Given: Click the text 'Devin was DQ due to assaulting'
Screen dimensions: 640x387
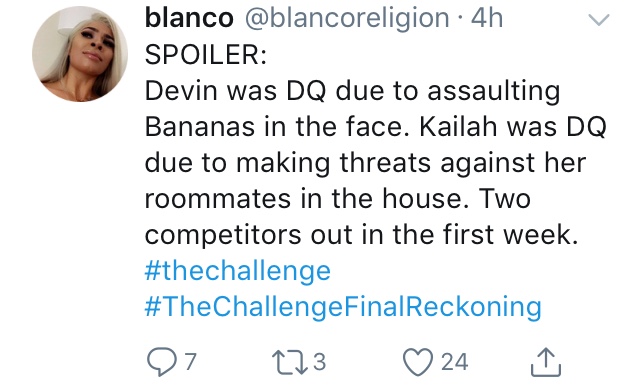Looking at the screenshot, I should (x=352, y=91).
